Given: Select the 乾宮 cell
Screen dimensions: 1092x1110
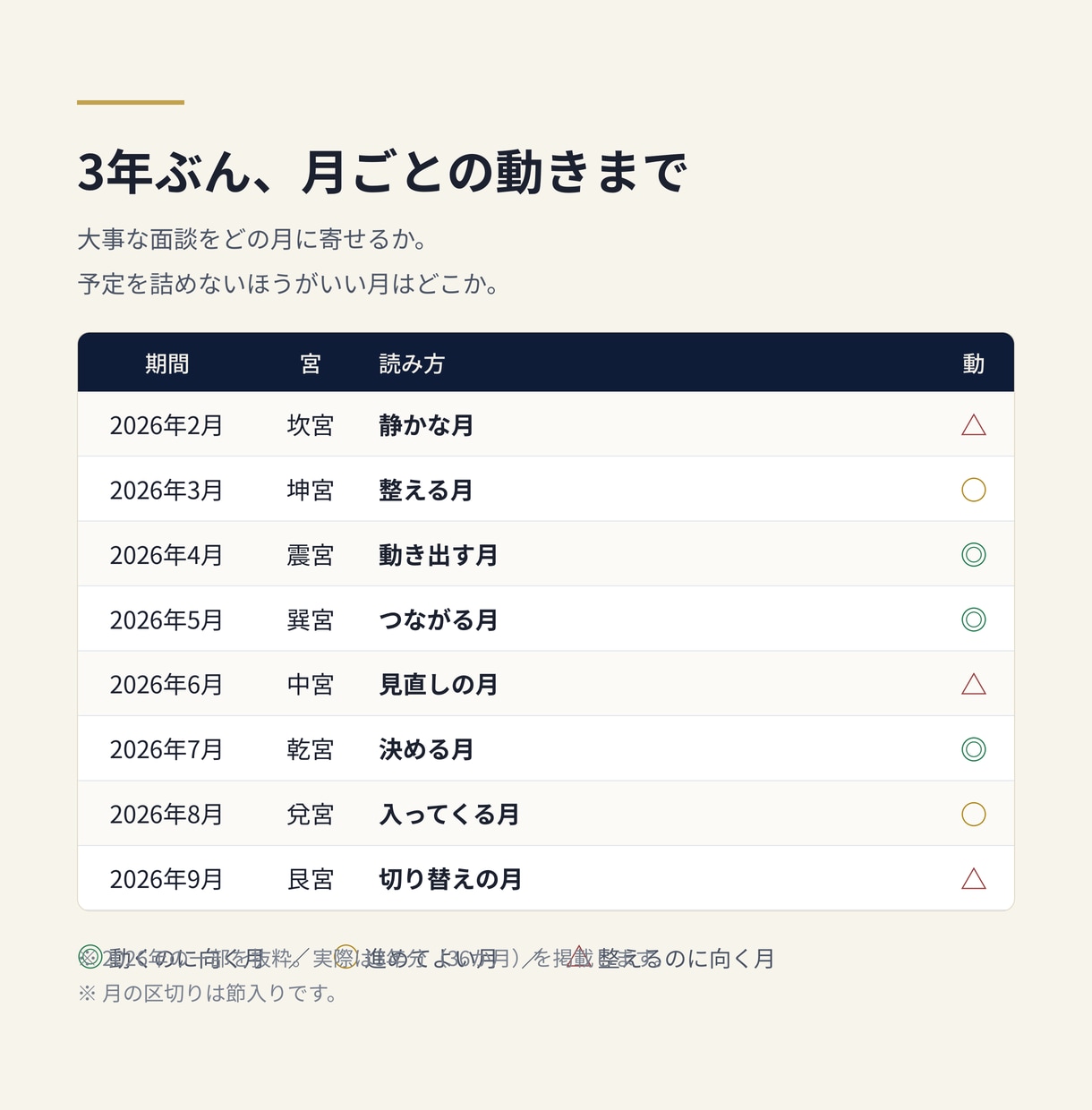Looking at the screenshot, I should 311,749.
